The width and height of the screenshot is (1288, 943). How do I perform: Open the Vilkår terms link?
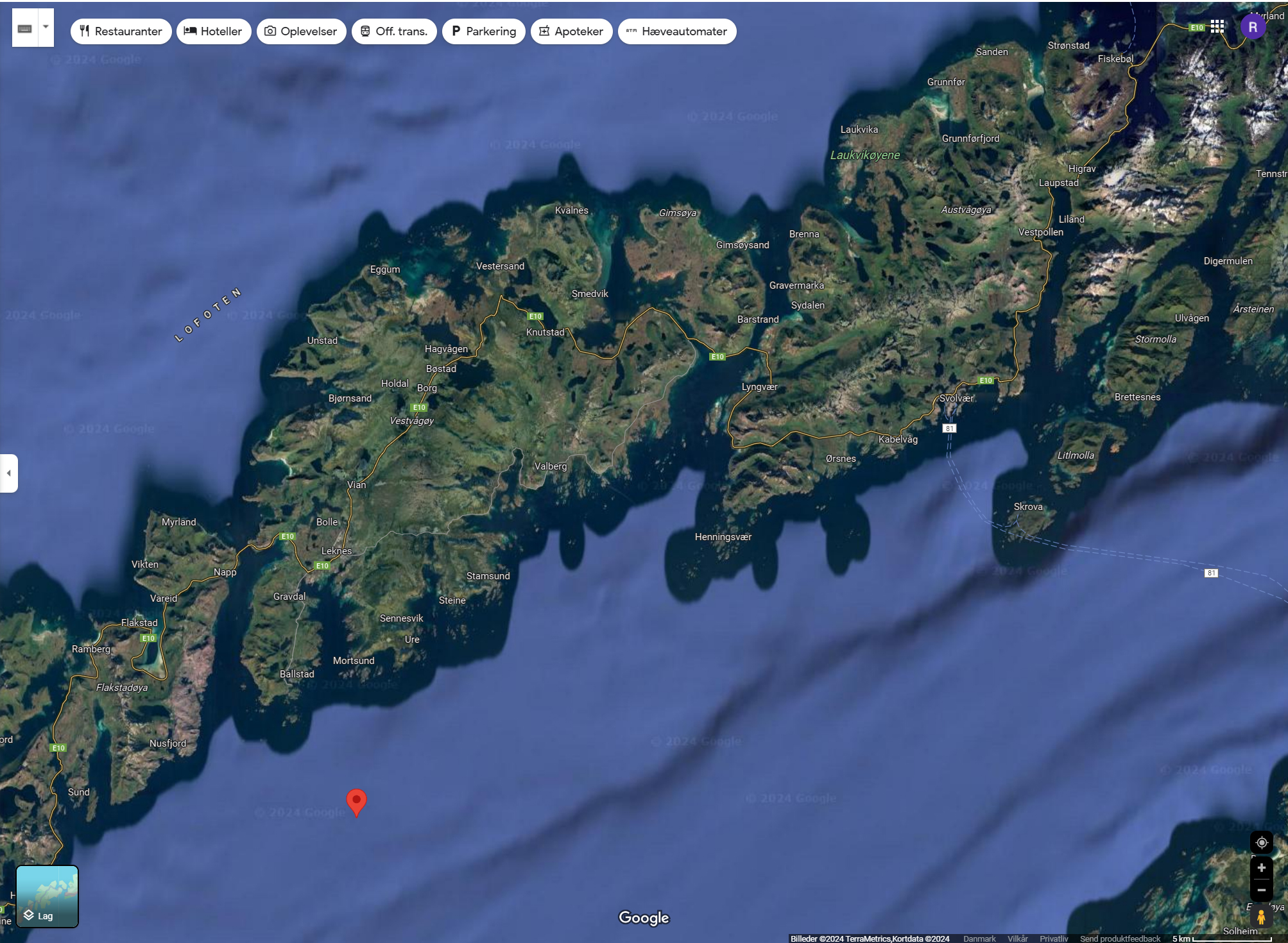click(1017, 939)
